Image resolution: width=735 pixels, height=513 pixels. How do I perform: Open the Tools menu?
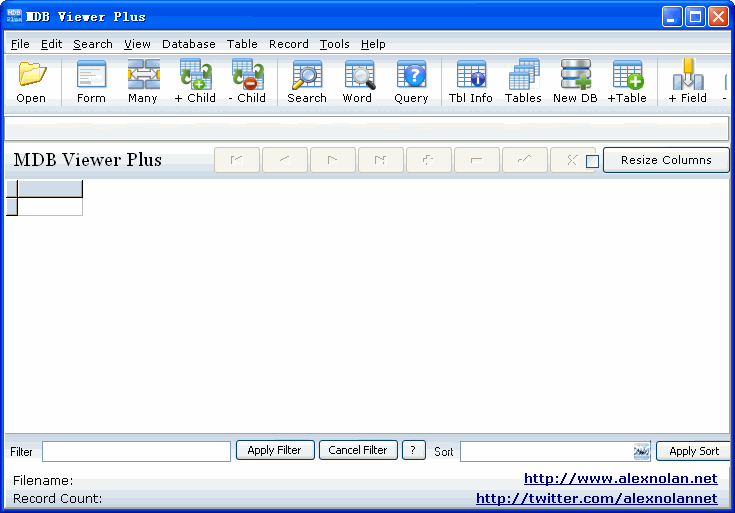[x=335, y=44]
